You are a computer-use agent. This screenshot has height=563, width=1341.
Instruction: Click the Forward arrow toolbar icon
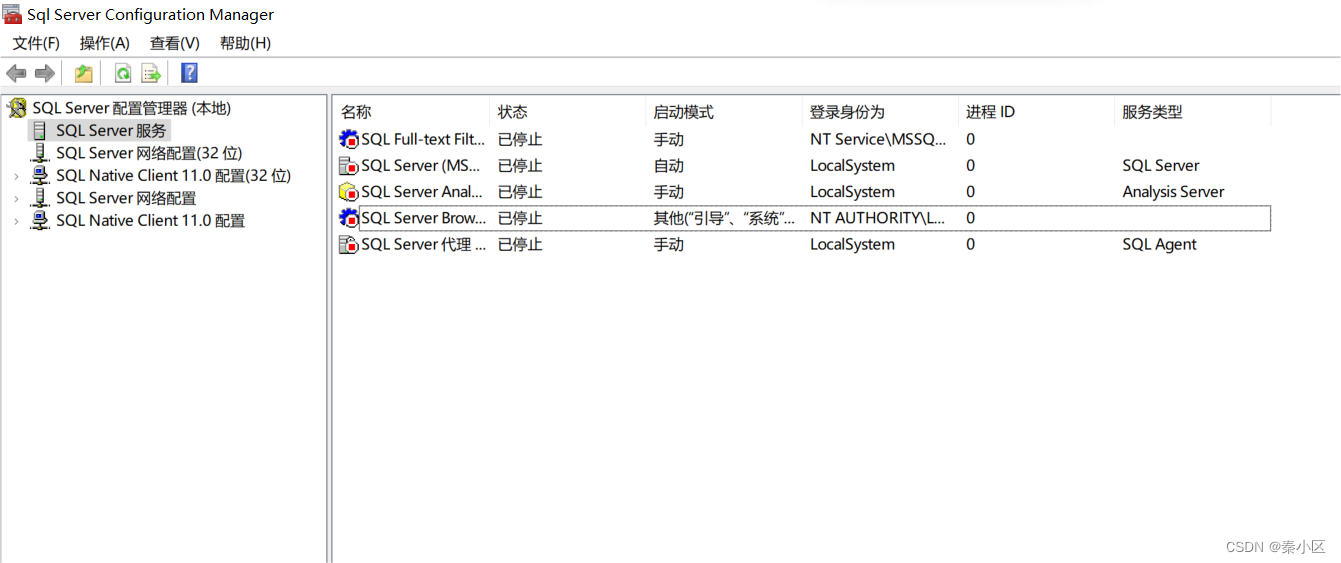[44, 73]
